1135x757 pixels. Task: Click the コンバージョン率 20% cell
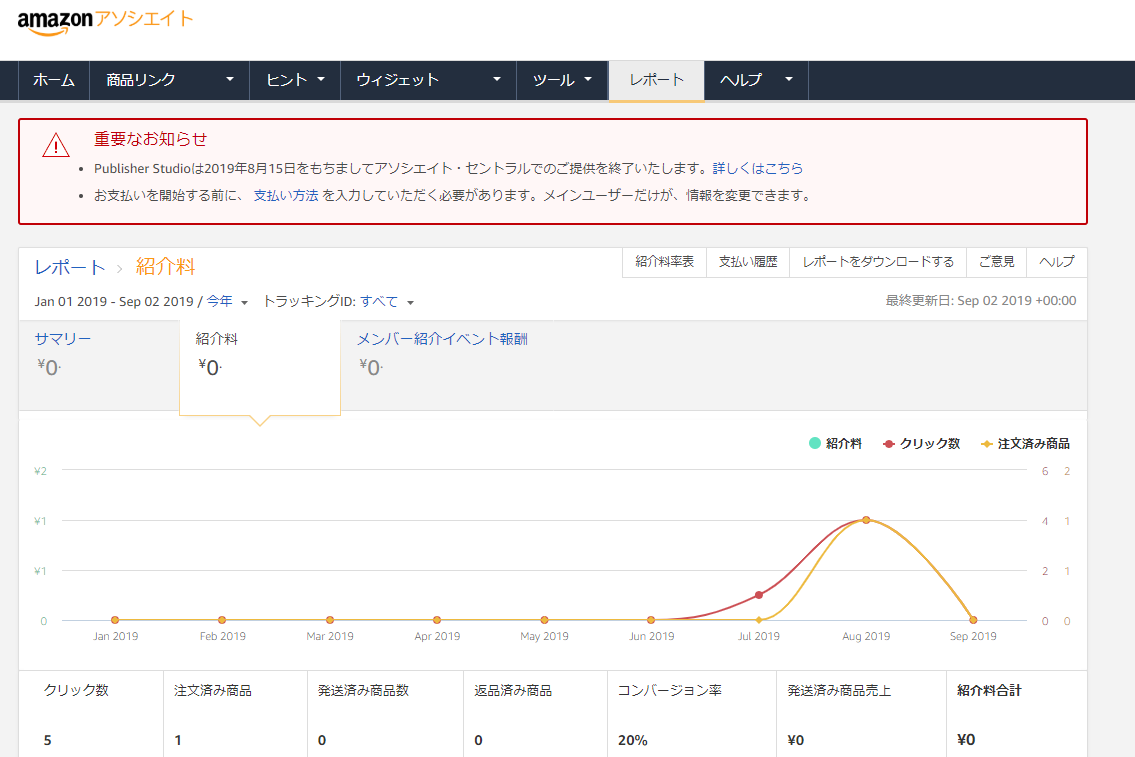[692, 714]
